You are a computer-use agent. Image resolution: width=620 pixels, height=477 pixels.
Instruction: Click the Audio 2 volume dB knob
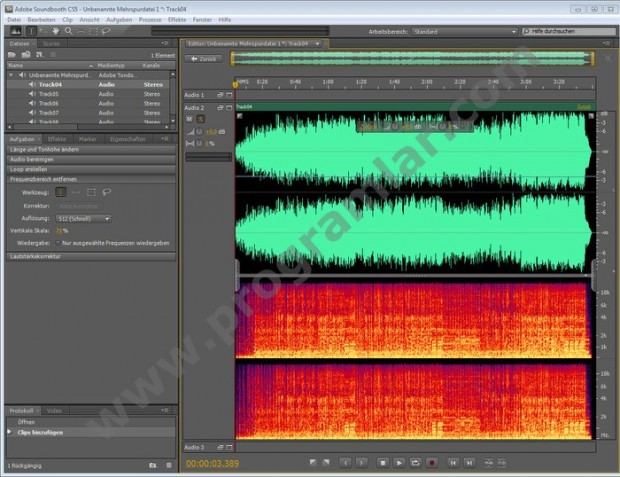coord(199,132)
